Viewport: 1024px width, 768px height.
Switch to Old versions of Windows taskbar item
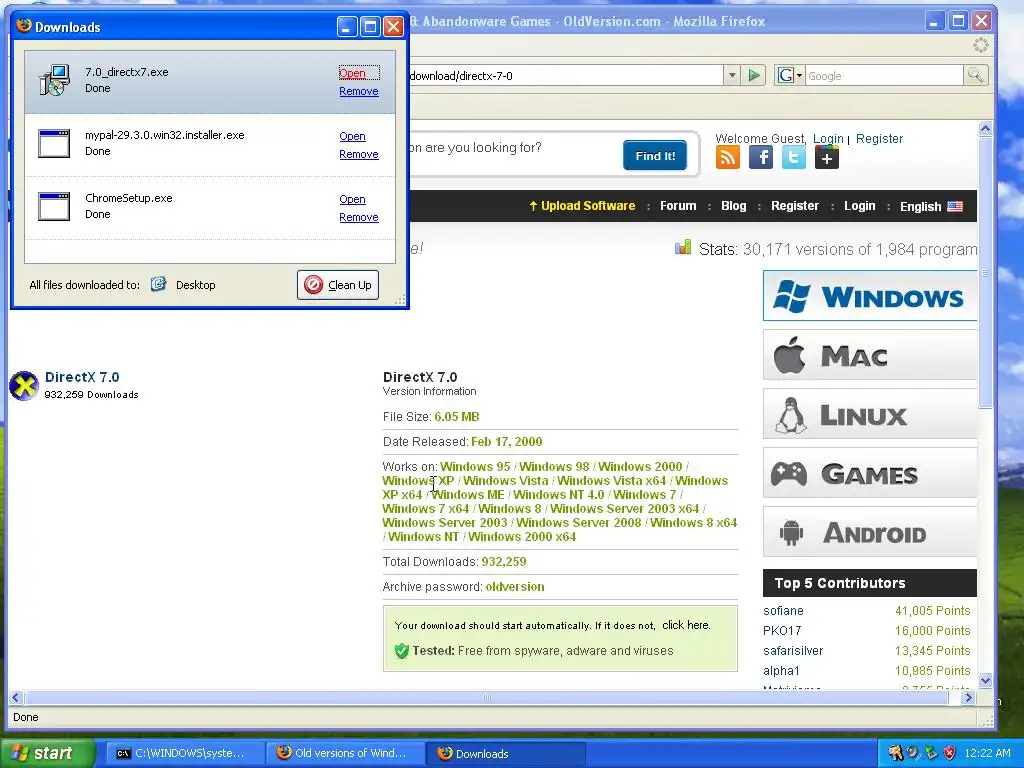pyautogui.click(x=345, y=753)
